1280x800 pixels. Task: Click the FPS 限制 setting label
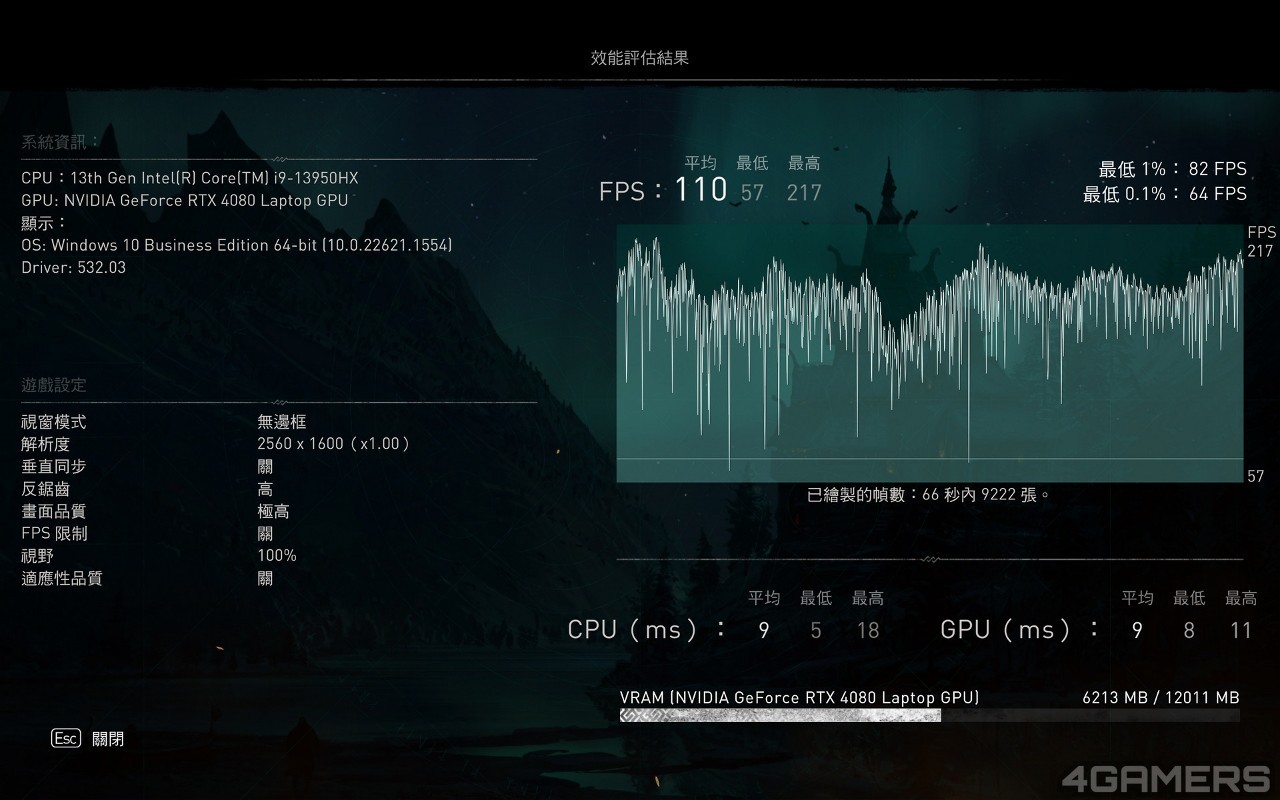click(x=54, y=533)
